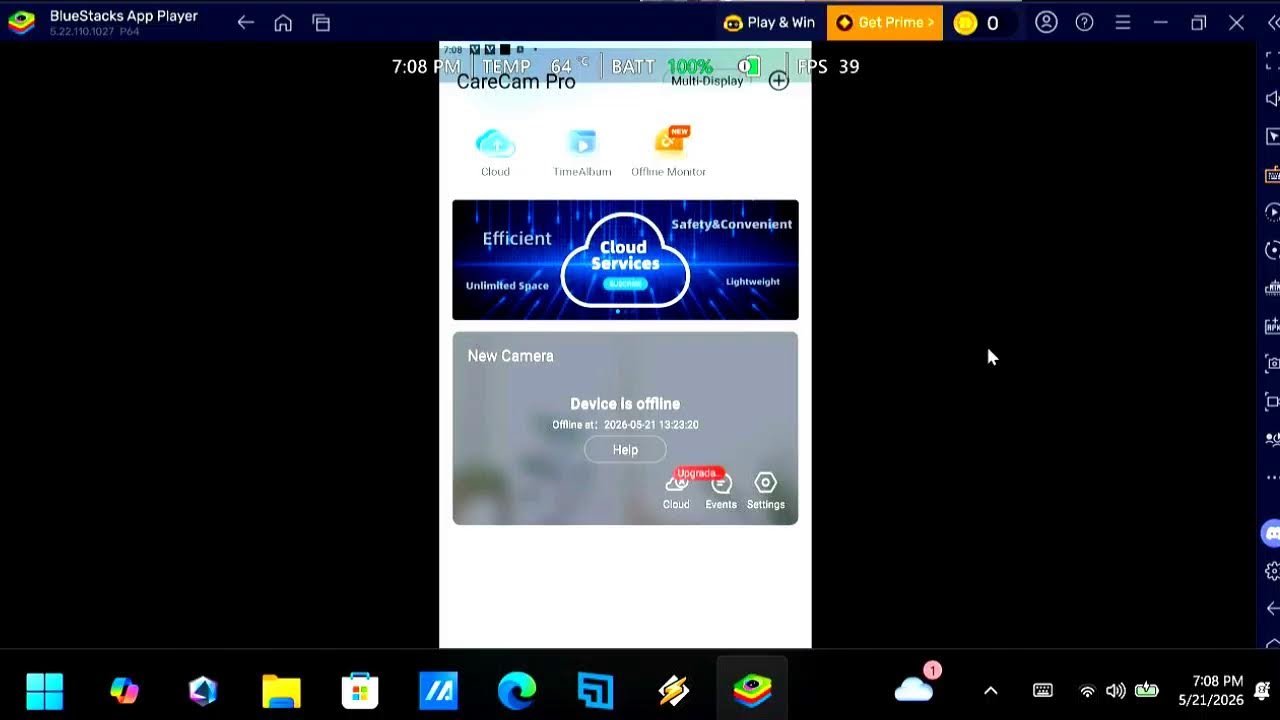
Task: Launch Microsoft Edge from the taskbar
Action: (x=517, y=691)
